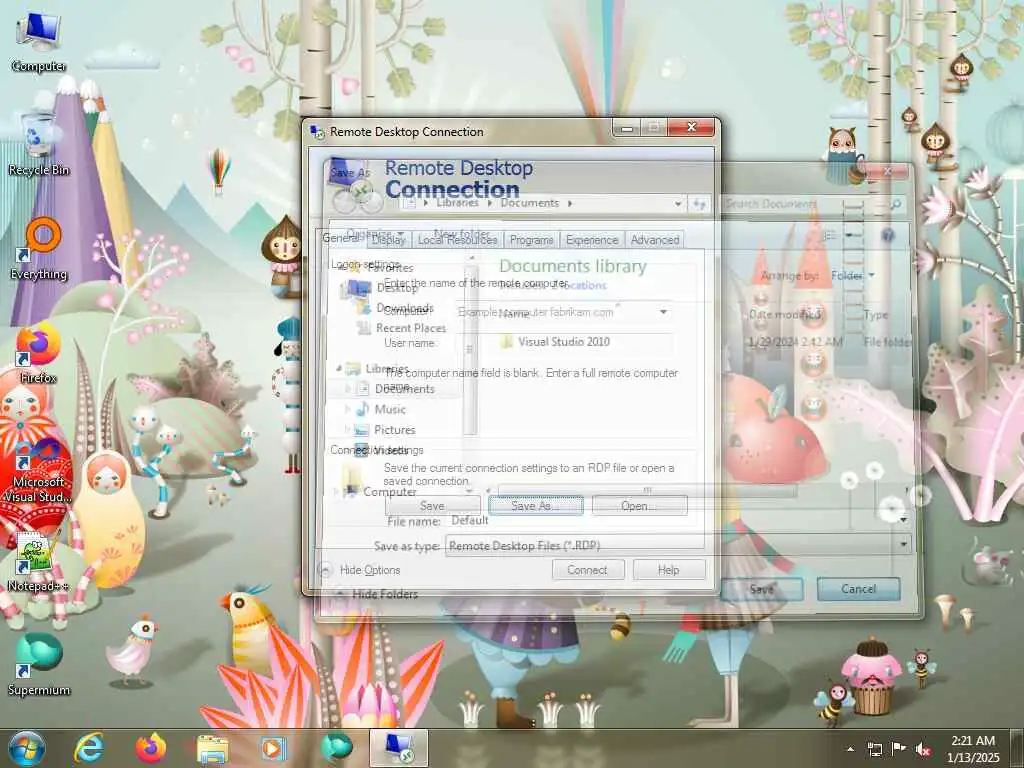Screen dimensions: 1024x768
Task: Launch the Firefox desktop shortcut
Action: 39,353
